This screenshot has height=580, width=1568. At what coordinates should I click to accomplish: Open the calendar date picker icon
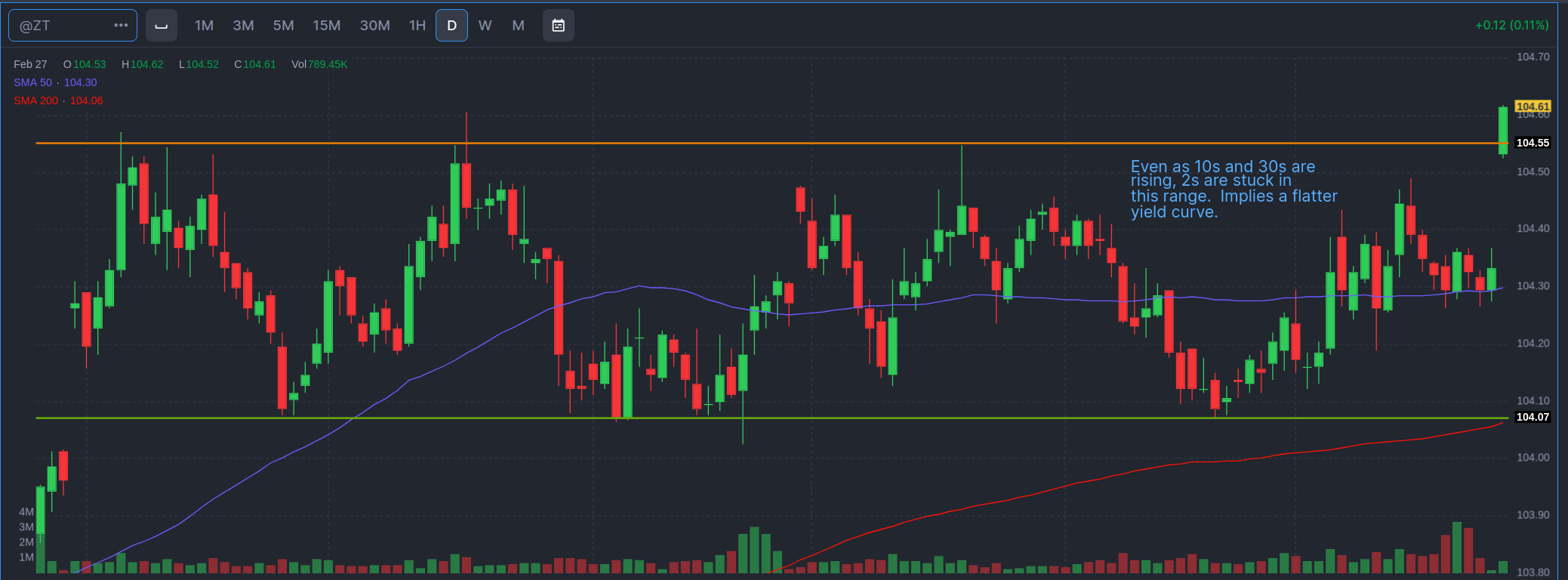point(558,26)
